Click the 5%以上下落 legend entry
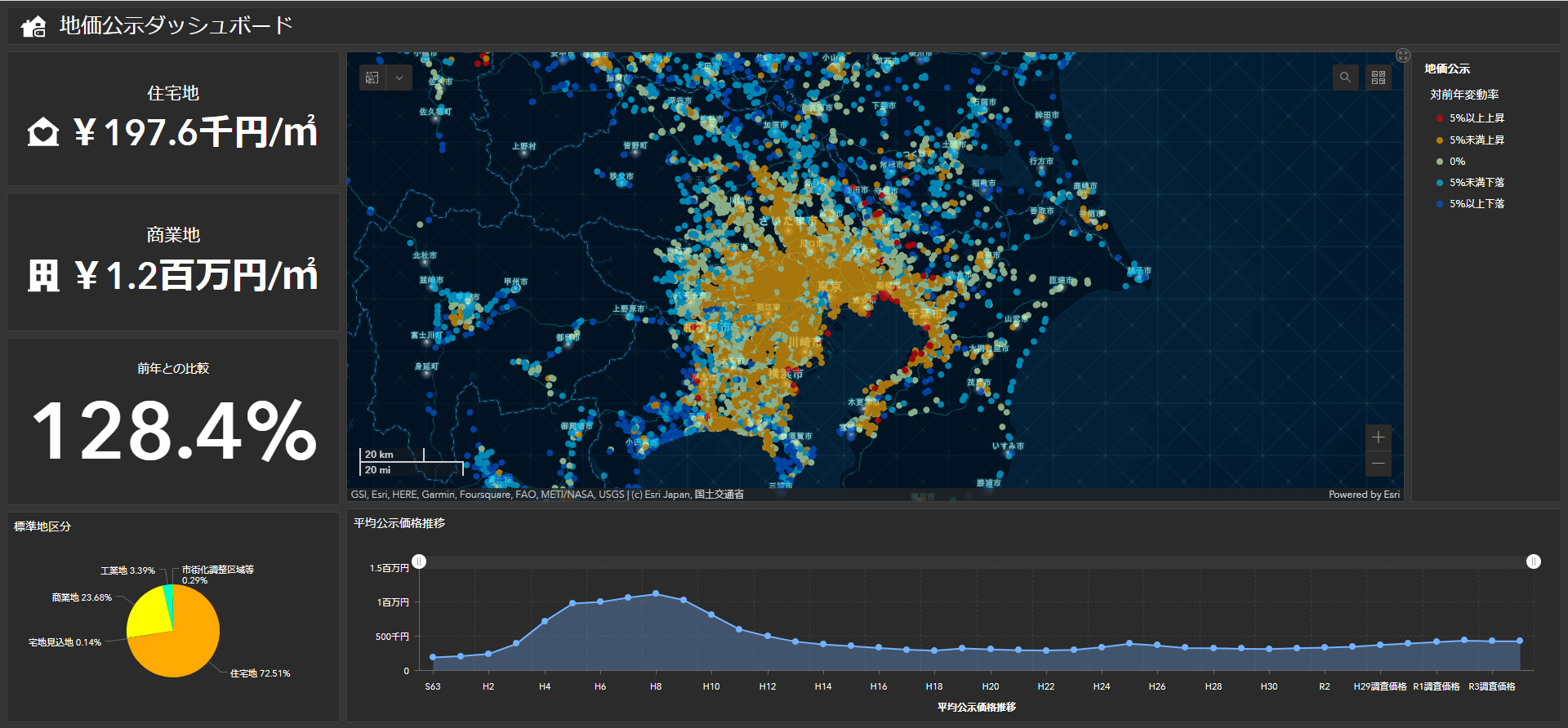This screenshot has height=728, width=1568. 1476,204
